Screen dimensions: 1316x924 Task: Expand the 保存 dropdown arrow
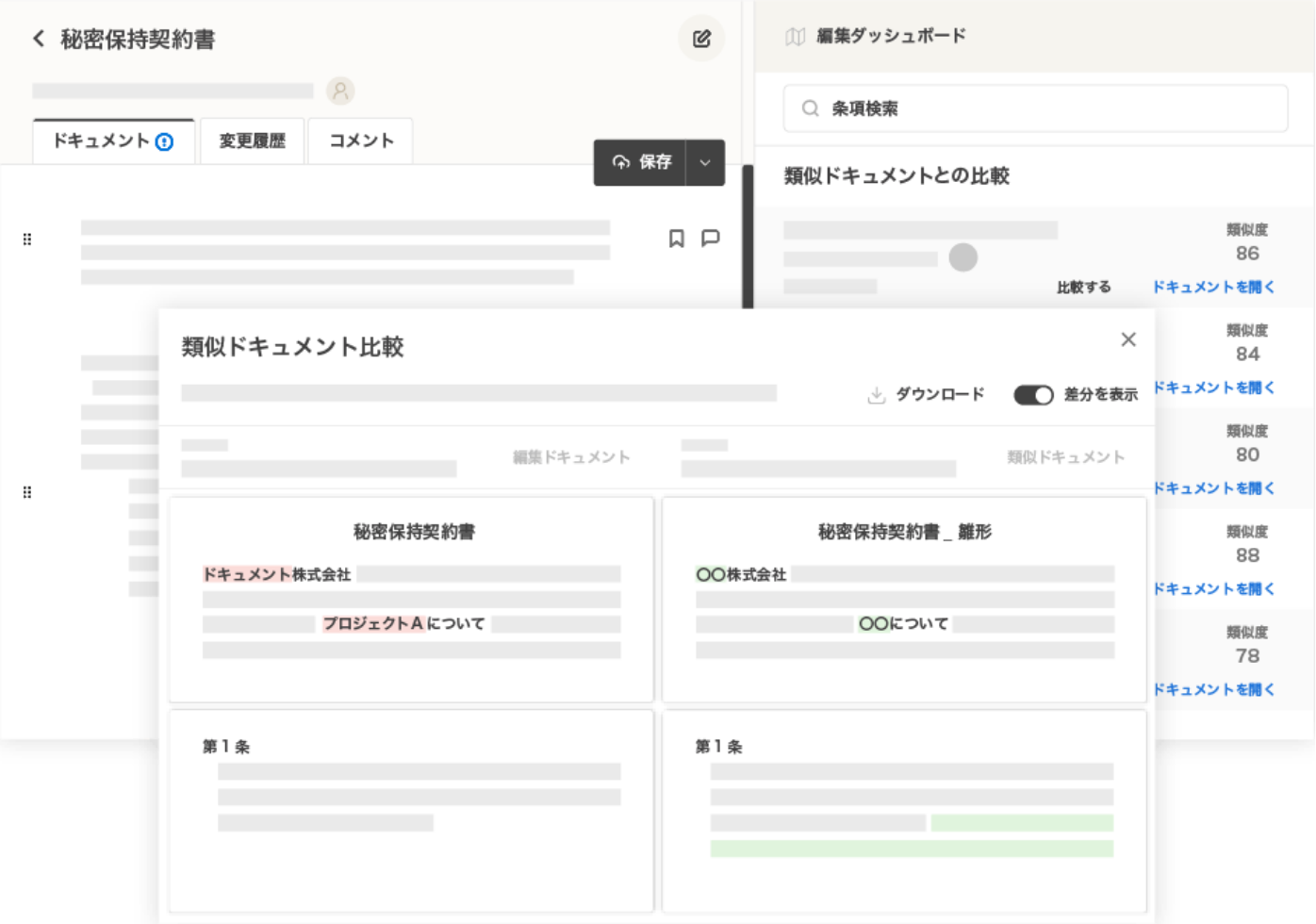tap(705, 162)
